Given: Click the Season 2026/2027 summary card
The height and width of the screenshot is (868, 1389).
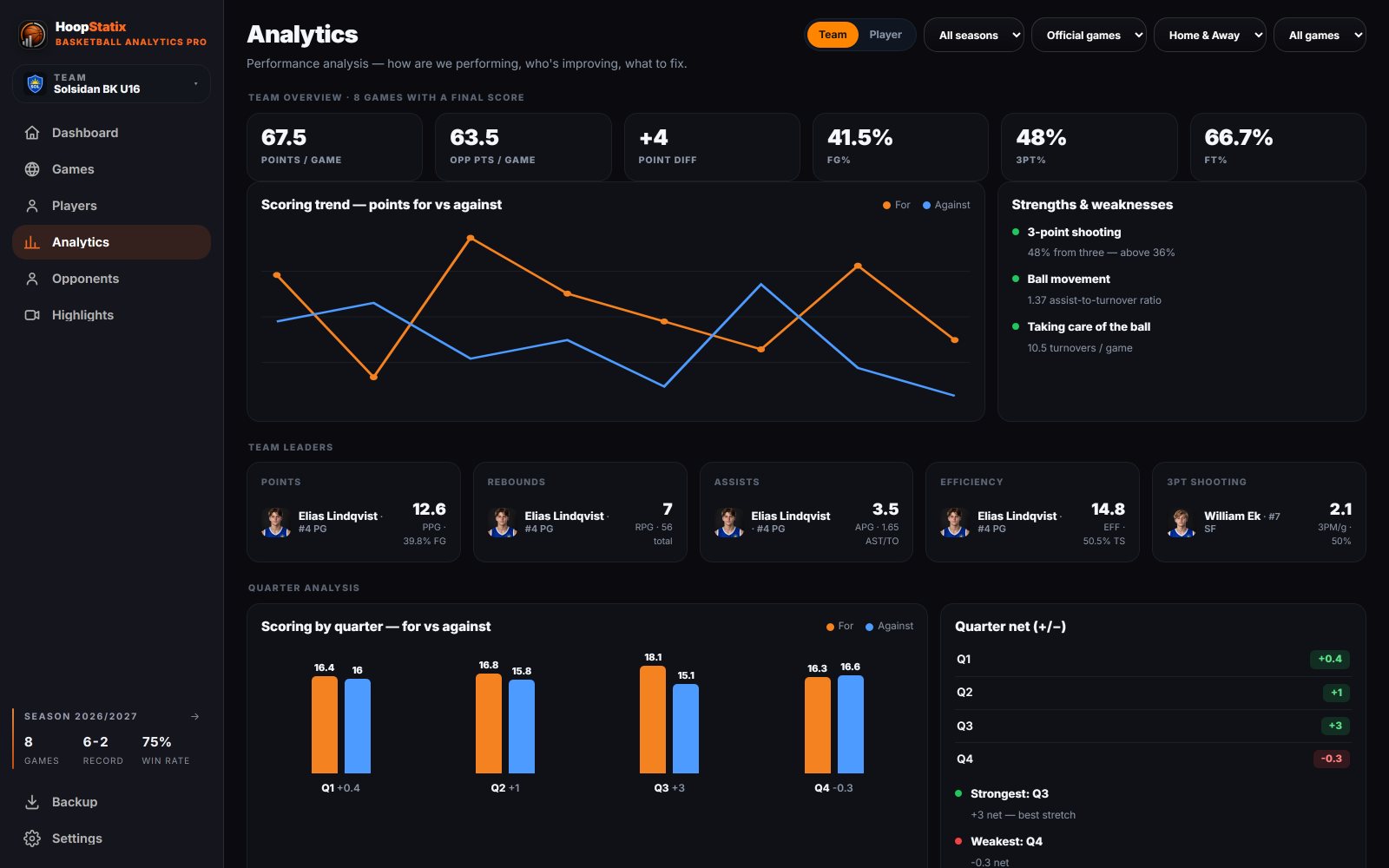Looking at the screenshot, I should [x=111, y=740].
